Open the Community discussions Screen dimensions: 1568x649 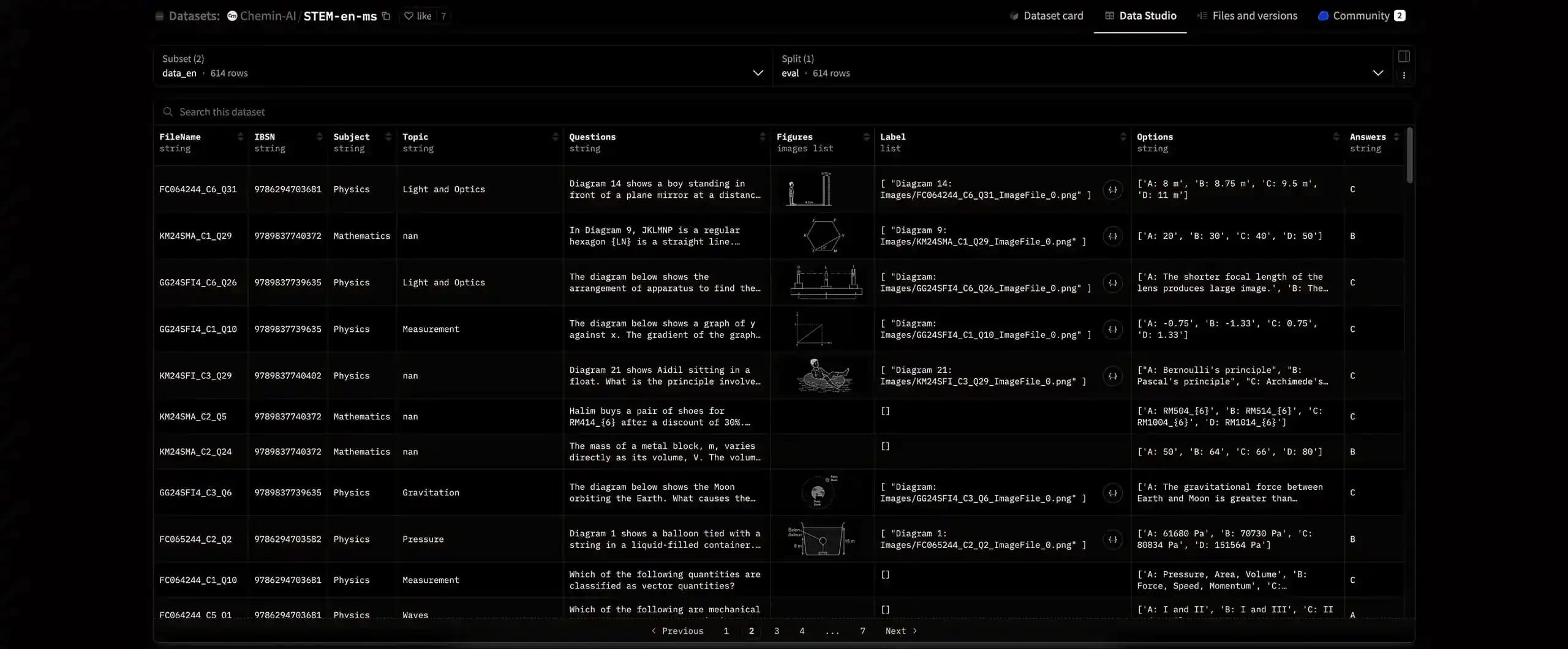coord(1361,16)
